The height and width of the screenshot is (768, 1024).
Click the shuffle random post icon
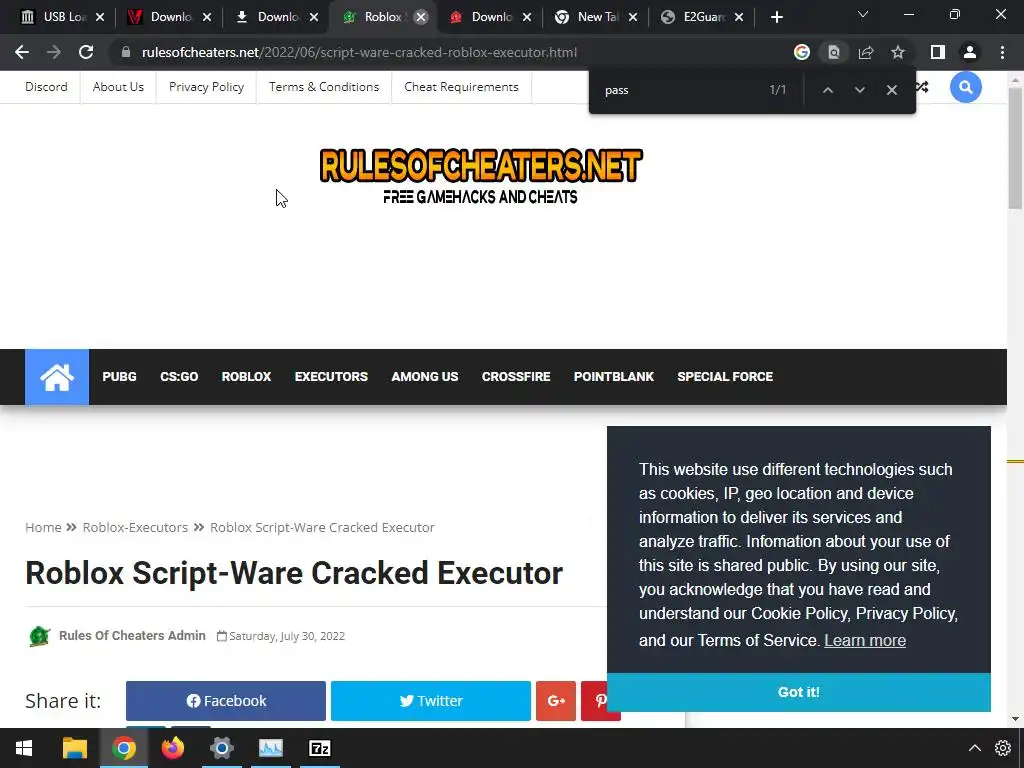(x=923, y=86)
